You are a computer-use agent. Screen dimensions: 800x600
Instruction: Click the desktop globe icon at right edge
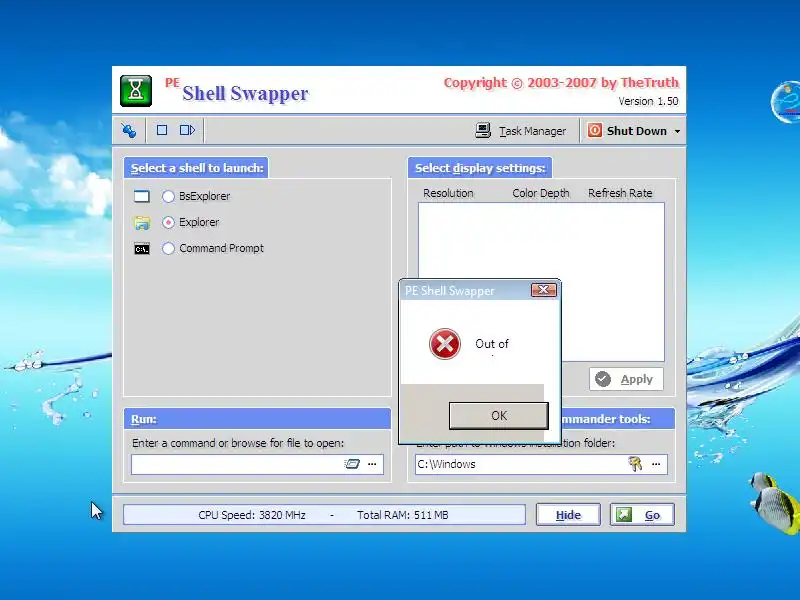787,102
